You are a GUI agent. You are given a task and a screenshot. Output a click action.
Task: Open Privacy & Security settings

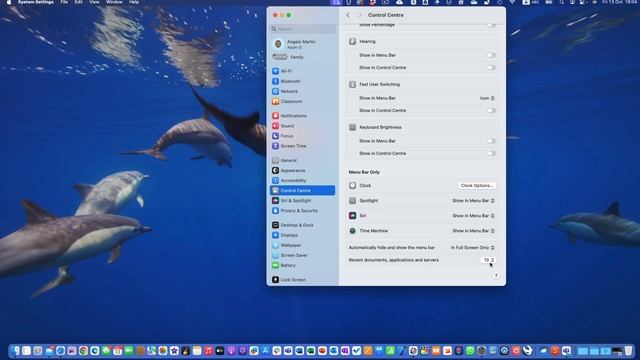pos(302,211)
